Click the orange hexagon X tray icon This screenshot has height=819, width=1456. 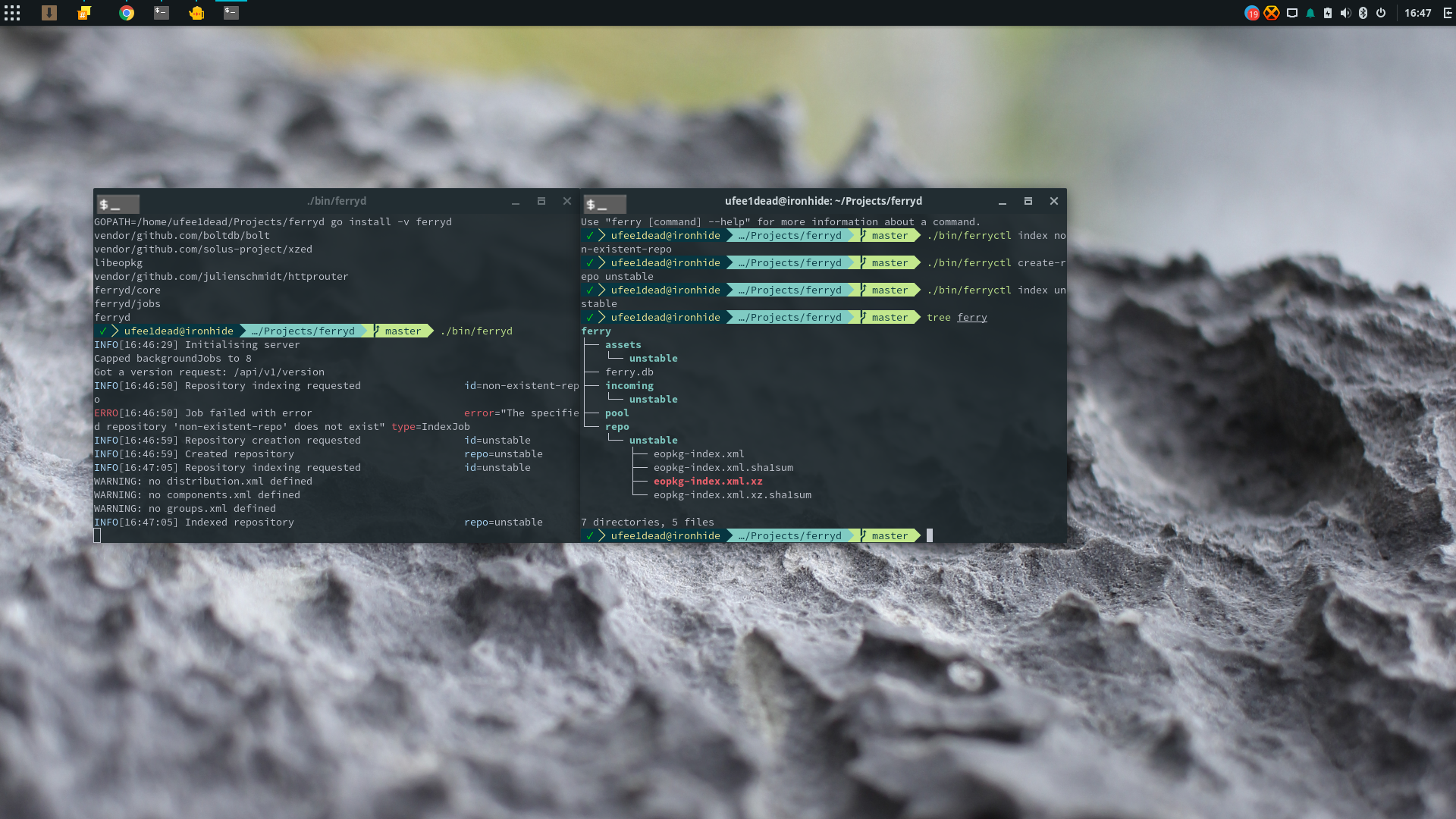point(1272,13)
